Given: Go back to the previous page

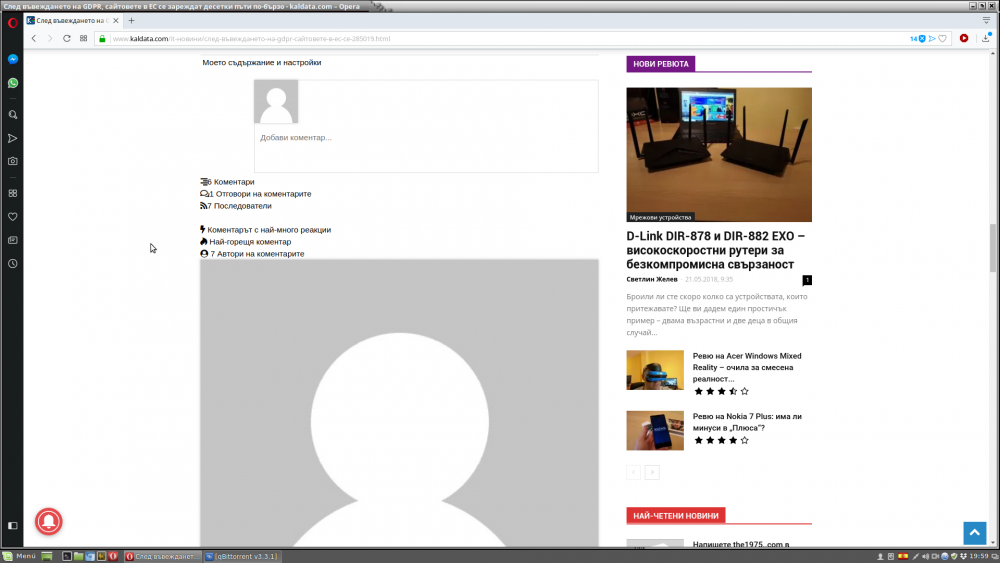Looking at the screenshot, I should (34, 38).
